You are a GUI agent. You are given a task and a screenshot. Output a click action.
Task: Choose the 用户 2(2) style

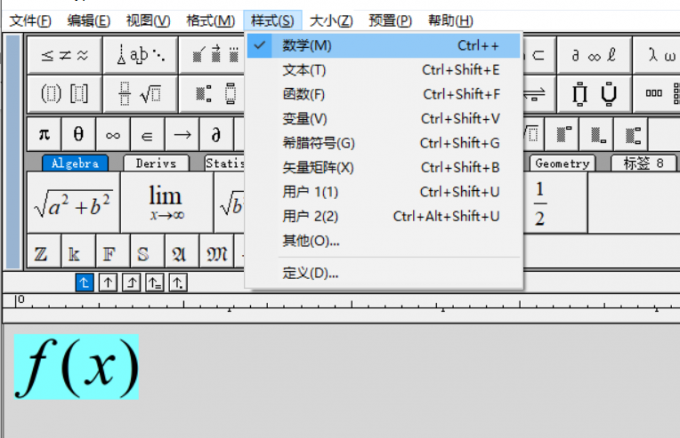point(384,216)
